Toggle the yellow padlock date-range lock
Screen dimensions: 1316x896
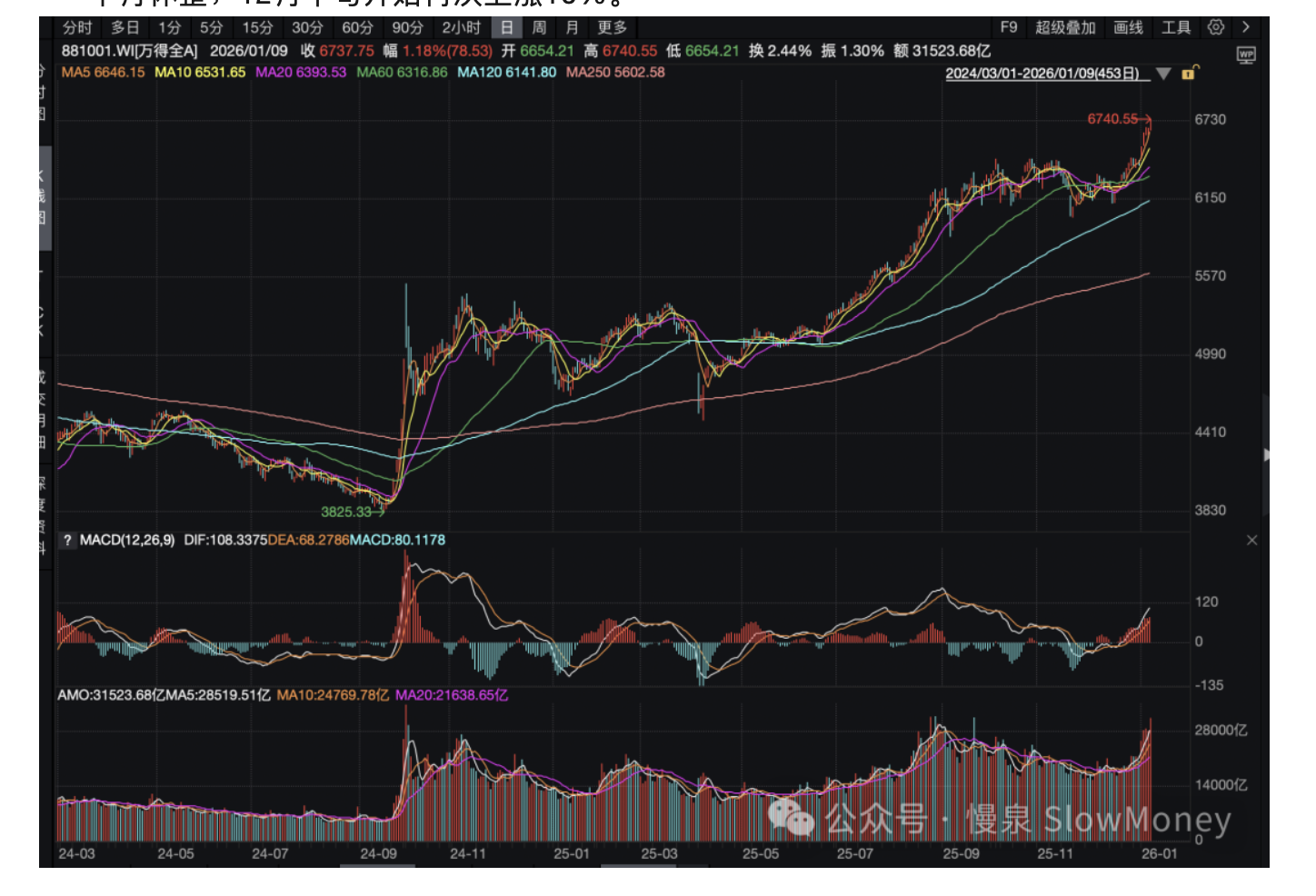pyautogui.click(x=1190, y=73)
